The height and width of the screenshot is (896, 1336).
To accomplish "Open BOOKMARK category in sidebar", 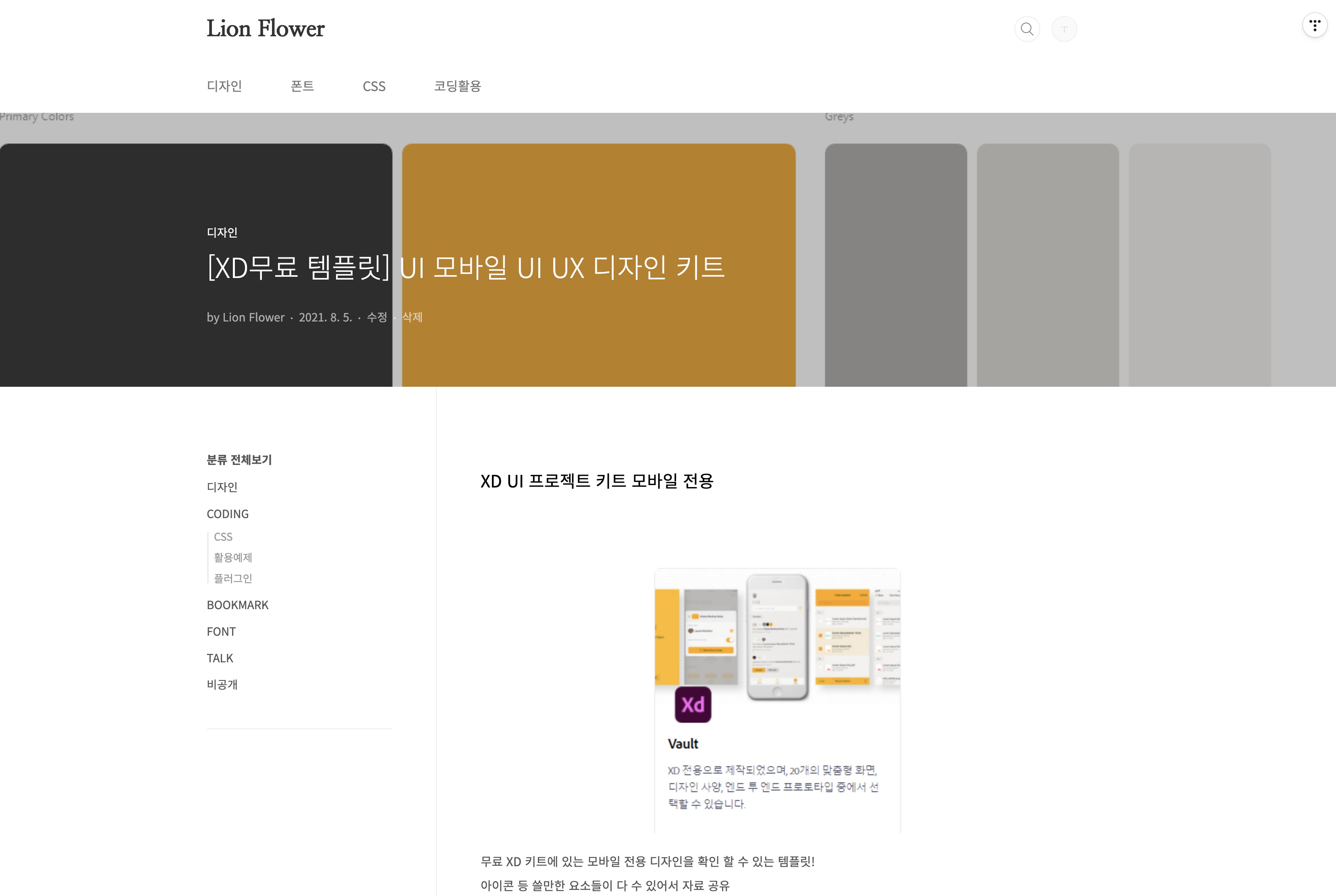I will point(237,605).
